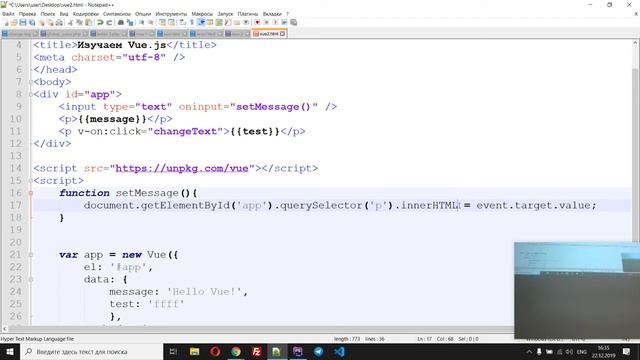Viewport: 640px width, 360px height.
Task: Start macro recording with red button
Action: coord(257,22)
